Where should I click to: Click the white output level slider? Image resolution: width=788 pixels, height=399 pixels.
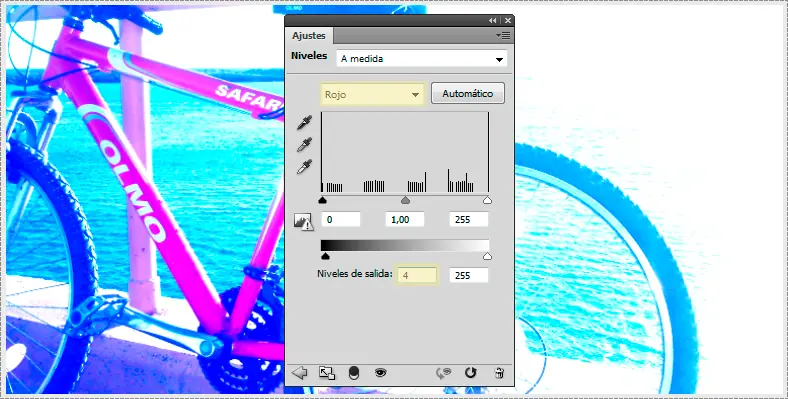point(487,256)
